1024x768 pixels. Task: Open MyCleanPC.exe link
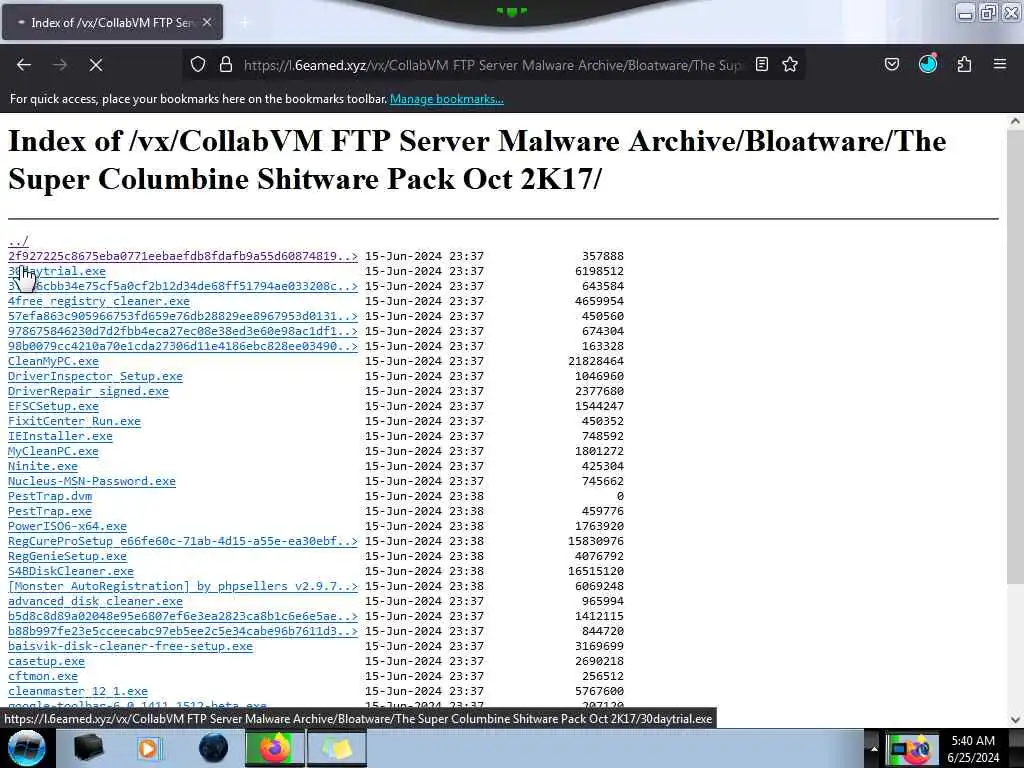54,451
